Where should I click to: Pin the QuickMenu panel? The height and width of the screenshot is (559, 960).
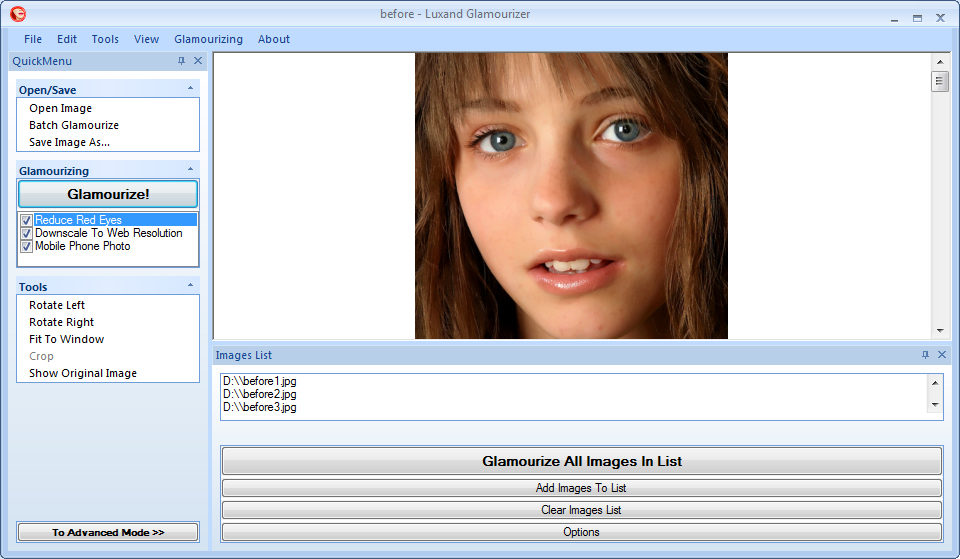pos(181,61)
